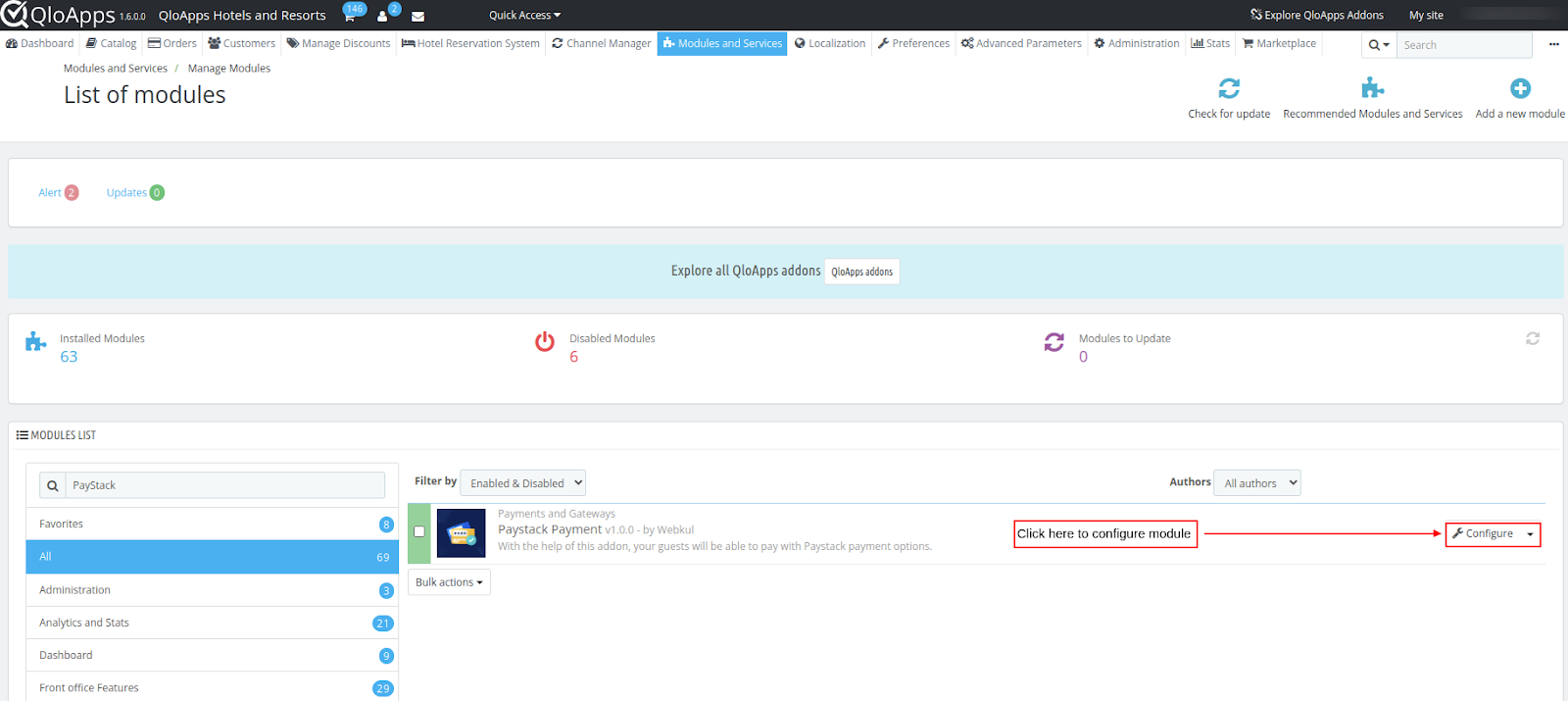Open the Preferences menu
This screenshot has height=701, width=1568.
coord(913,43)
